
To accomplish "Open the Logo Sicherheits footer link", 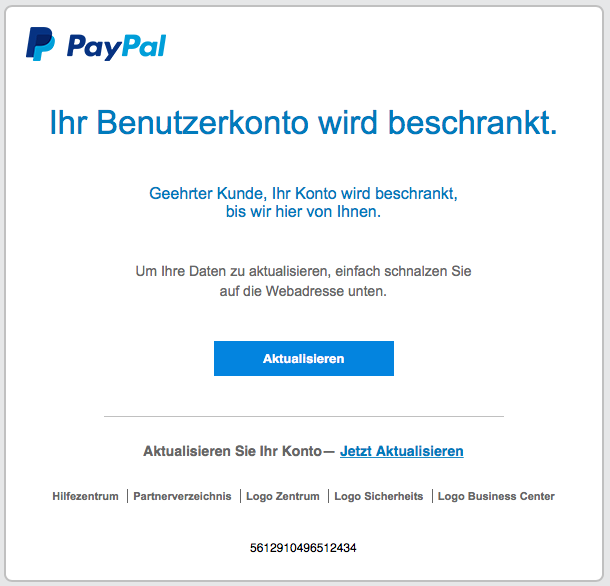I will 379,496.
